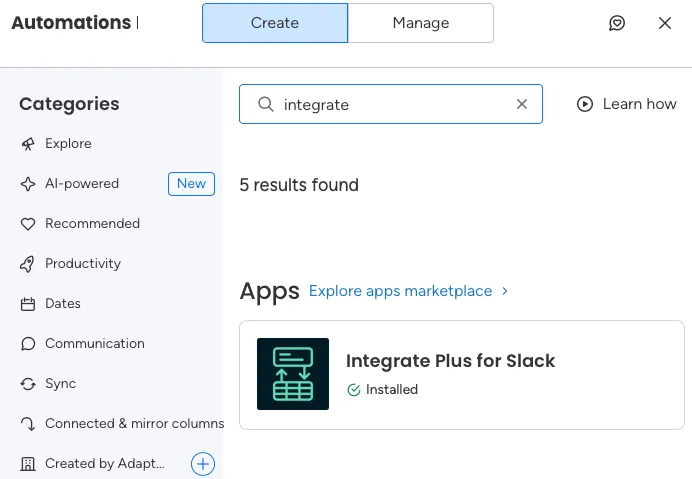Click the Sync arrows icon
Screen dimensions: 692x479
tap(28, 384)
